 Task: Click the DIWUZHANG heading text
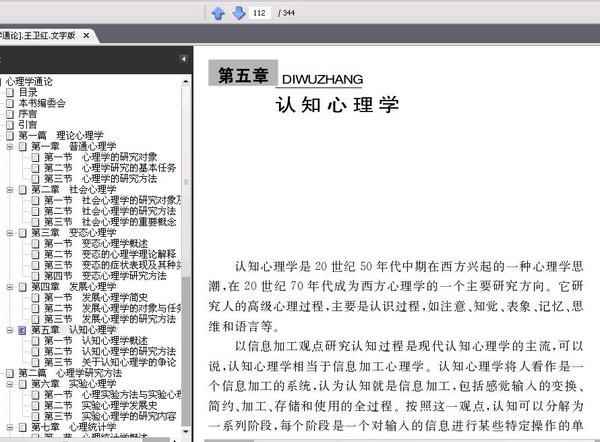322,80
